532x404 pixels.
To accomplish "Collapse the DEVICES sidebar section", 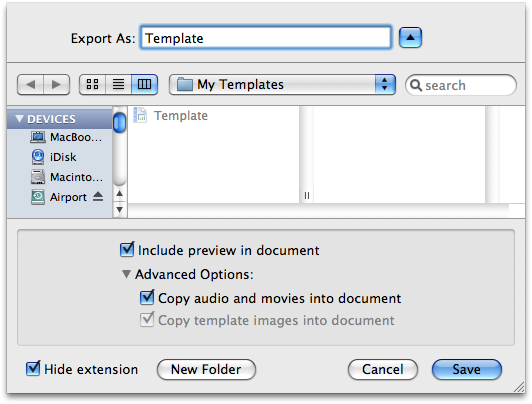I will click(19, 119).
